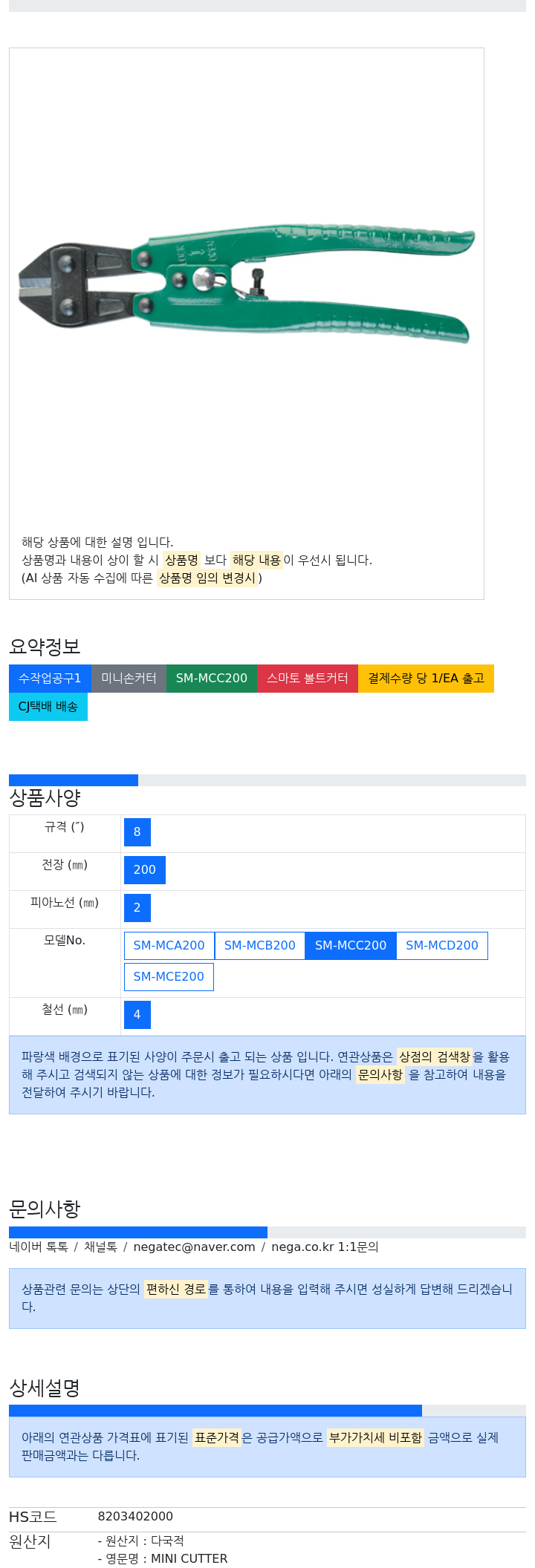Click the negatec@naver.com email link
535x1568 pixels.
tap(194, 1247)
